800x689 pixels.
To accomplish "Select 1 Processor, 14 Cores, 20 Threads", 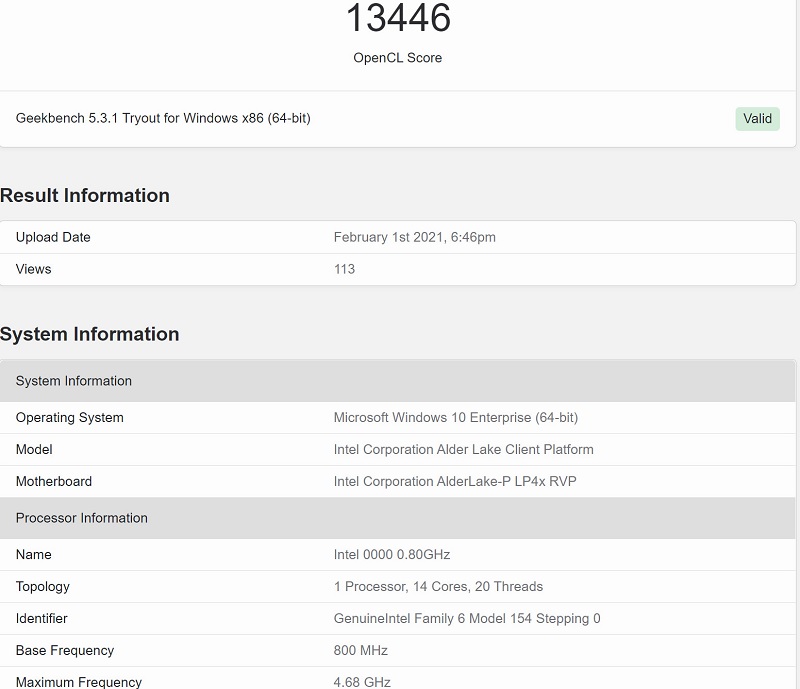I will [438, 586].
